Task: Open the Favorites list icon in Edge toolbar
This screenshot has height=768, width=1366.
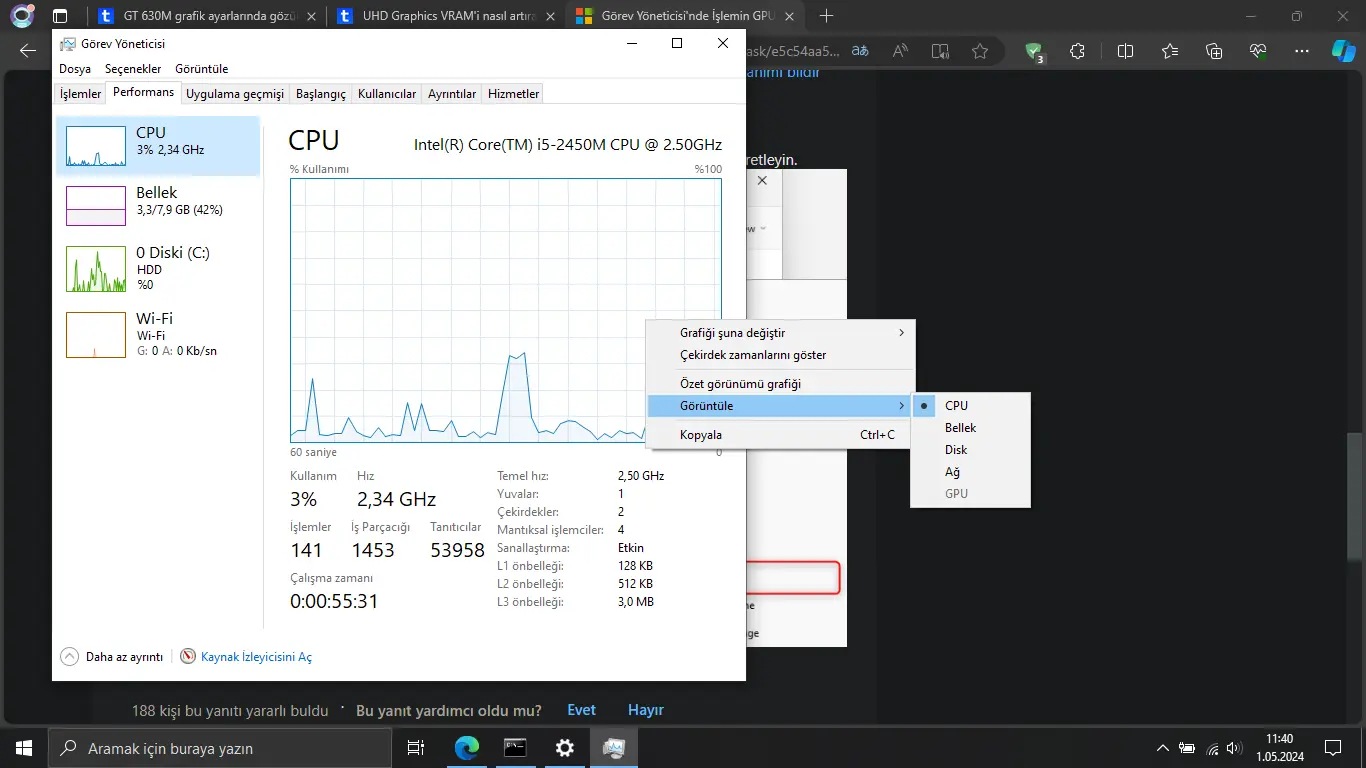Action: pyautogui.click(x=1170, y=52)
